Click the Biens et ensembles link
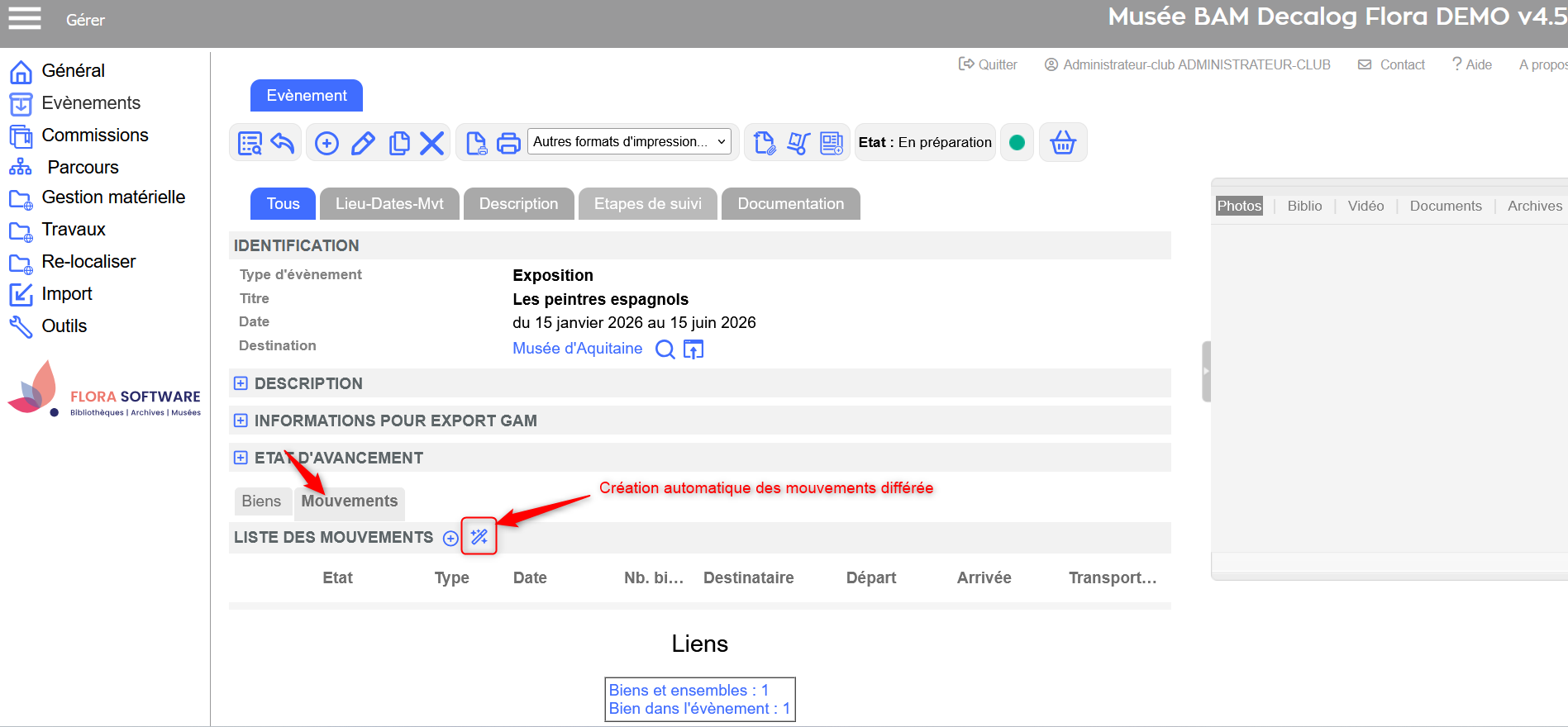1568x727 pixels. tap(688, 690)
